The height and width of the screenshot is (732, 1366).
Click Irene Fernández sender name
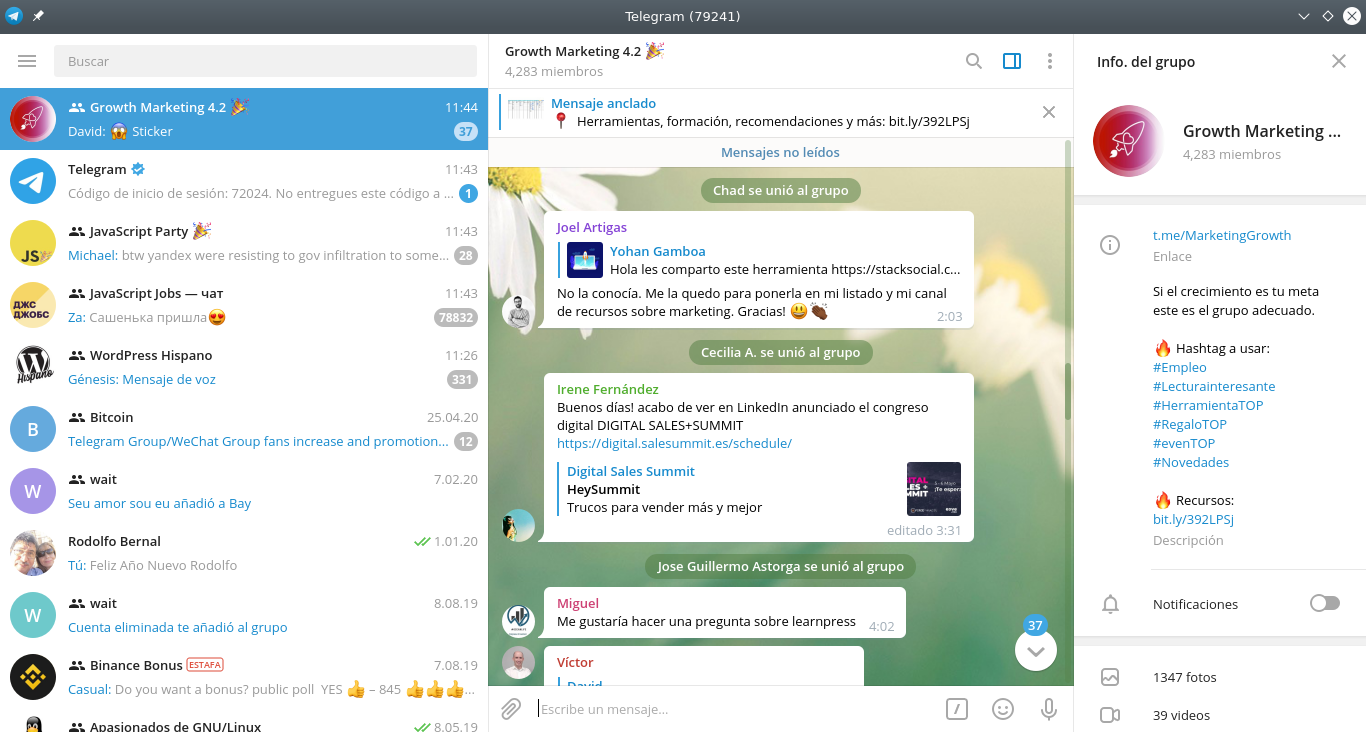(x=608, y=389)
